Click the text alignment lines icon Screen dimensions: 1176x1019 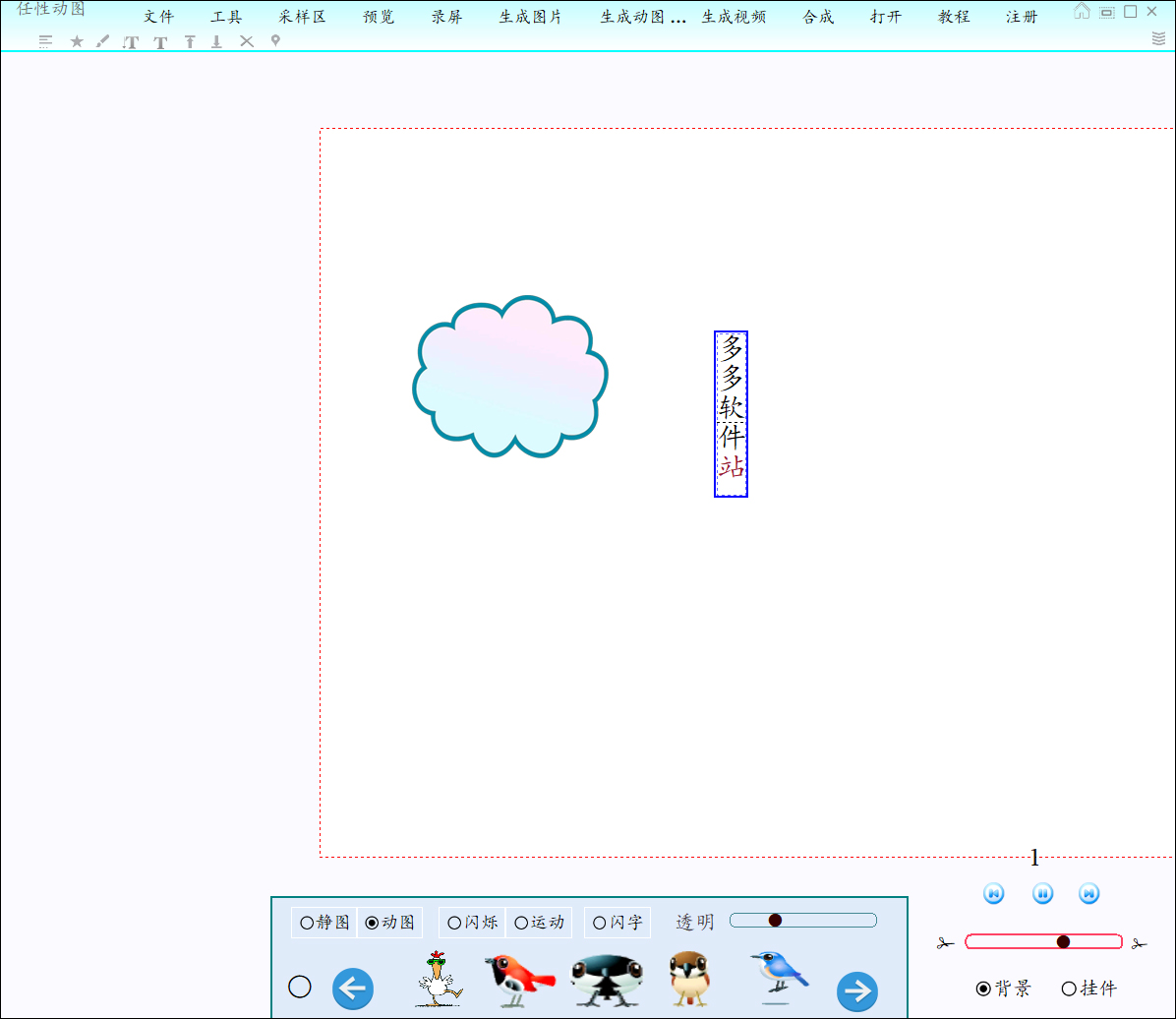click(x=46, y=41)
